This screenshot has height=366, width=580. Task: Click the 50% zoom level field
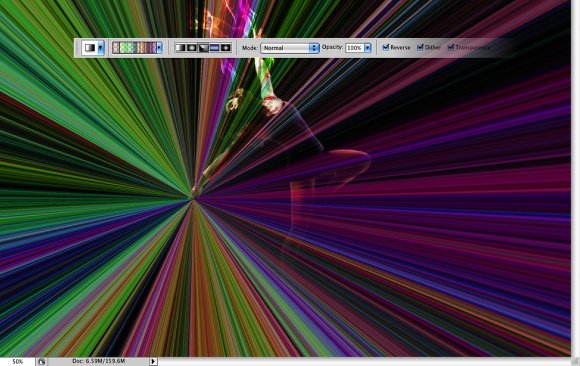coord(17,362)
